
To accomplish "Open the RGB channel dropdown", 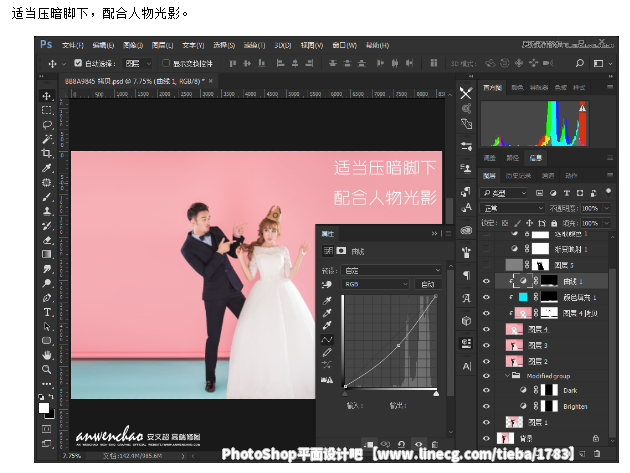I will point(375,284).
